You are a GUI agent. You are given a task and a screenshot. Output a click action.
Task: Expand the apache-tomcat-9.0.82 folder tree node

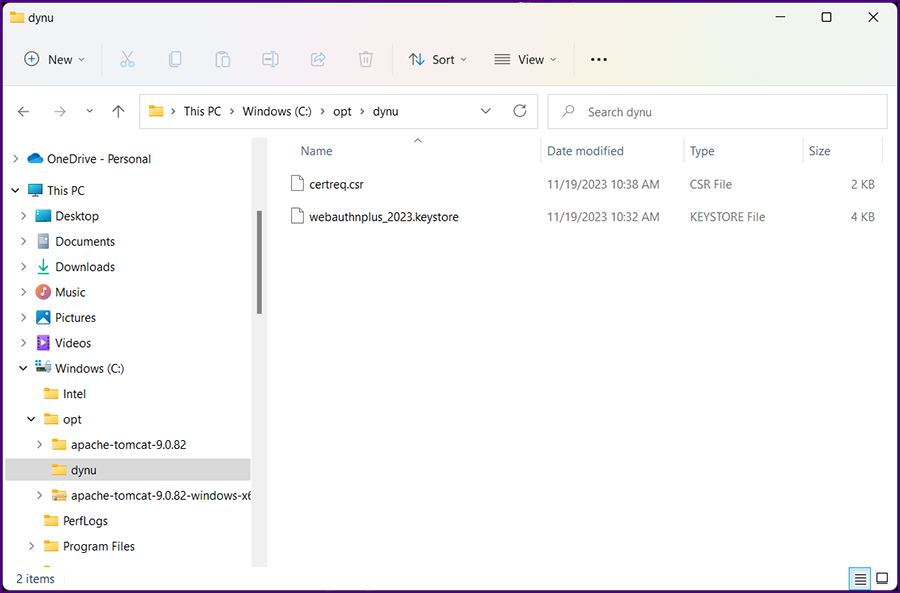(40, 445)
